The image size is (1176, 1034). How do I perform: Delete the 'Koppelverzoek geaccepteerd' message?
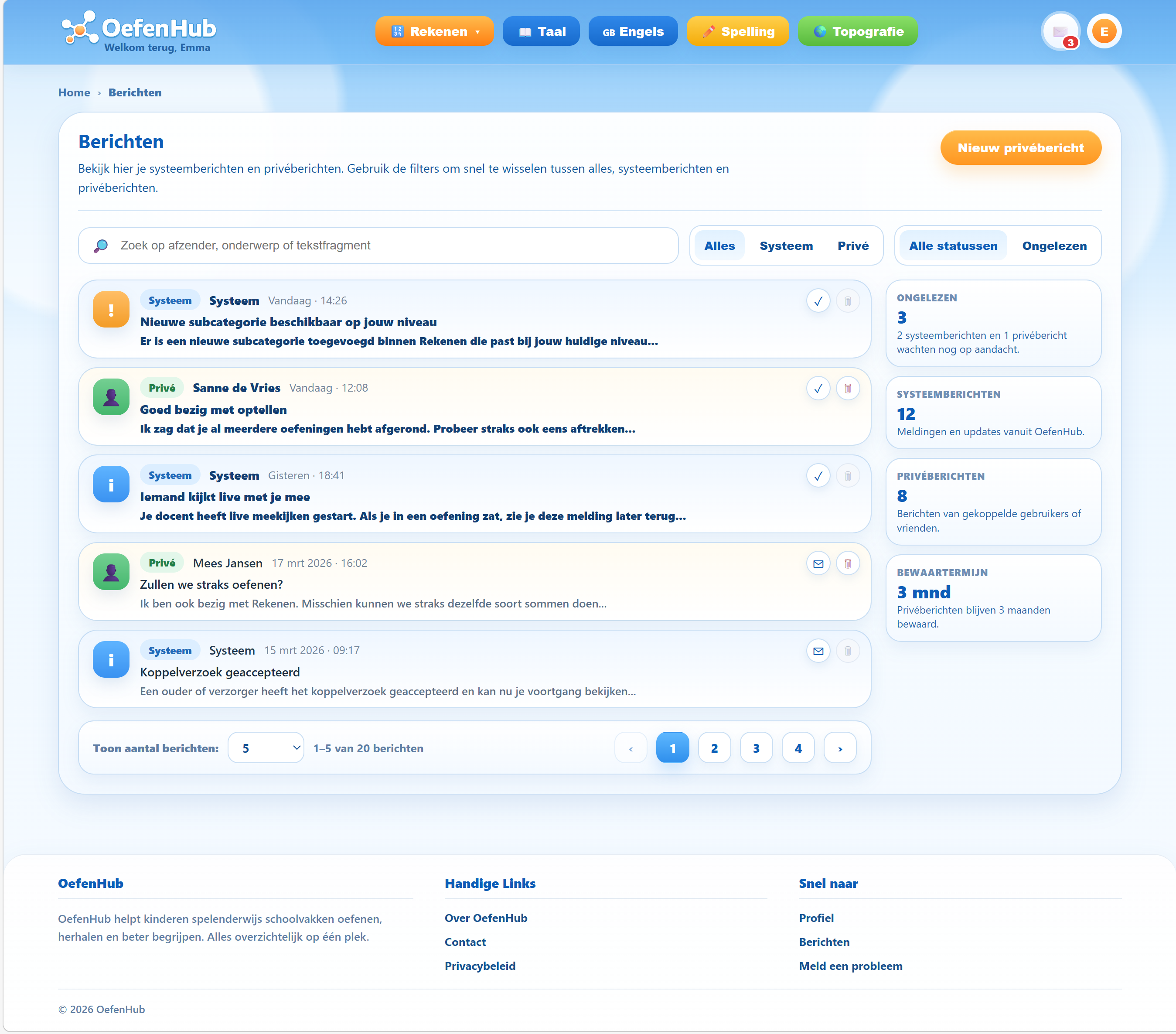point(848,651)
